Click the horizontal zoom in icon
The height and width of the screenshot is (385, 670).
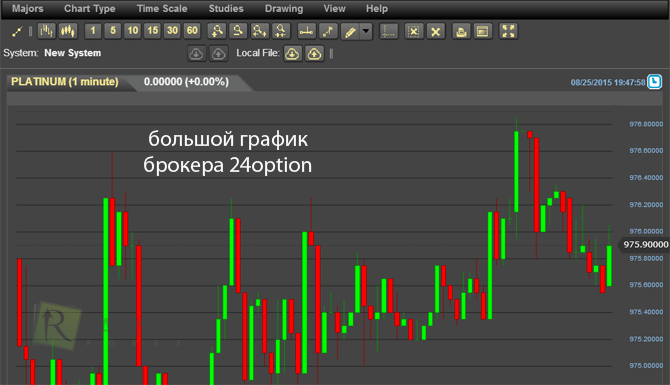coord(259,31)
